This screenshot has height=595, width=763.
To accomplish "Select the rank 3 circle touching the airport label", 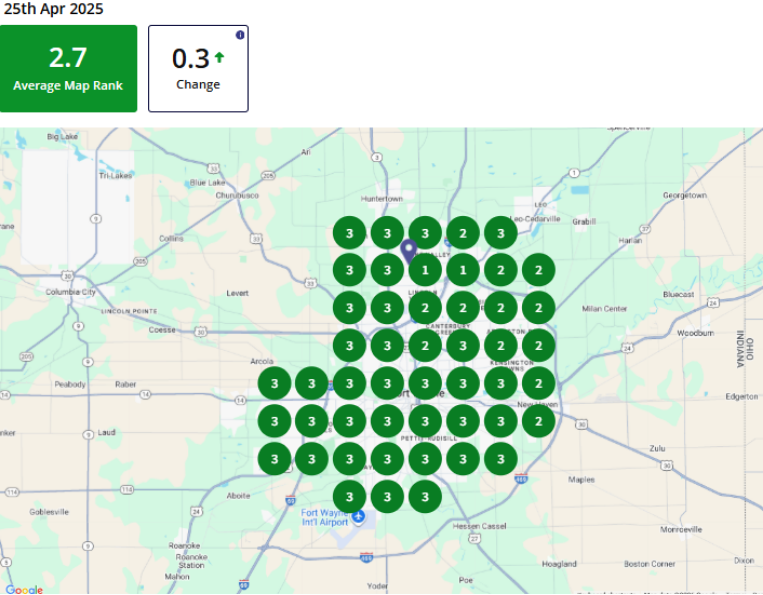I will click(x=349, y=497).
